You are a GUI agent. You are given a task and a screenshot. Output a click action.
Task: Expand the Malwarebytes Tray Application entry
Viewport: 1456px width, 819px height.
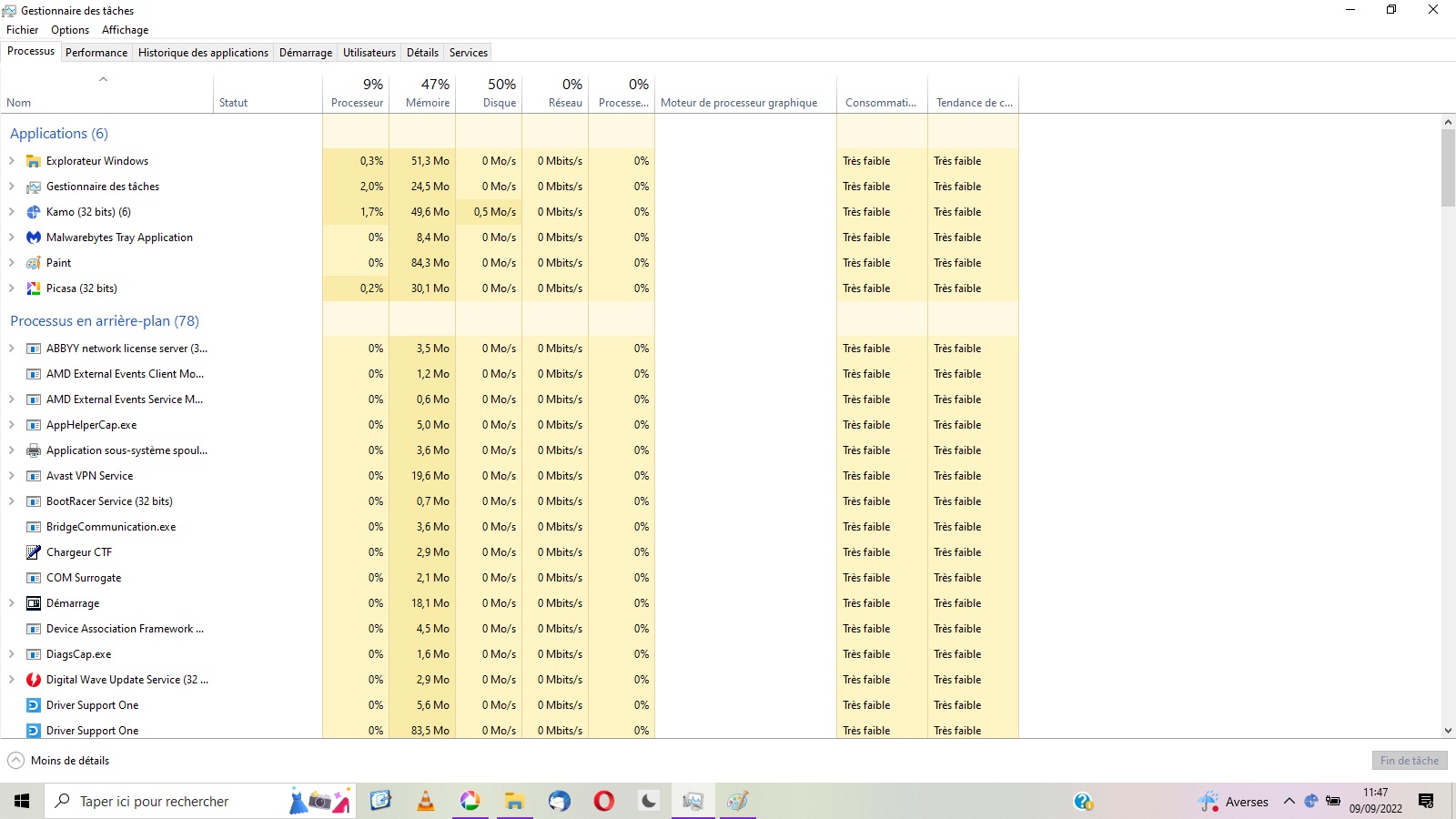point(11,238)
